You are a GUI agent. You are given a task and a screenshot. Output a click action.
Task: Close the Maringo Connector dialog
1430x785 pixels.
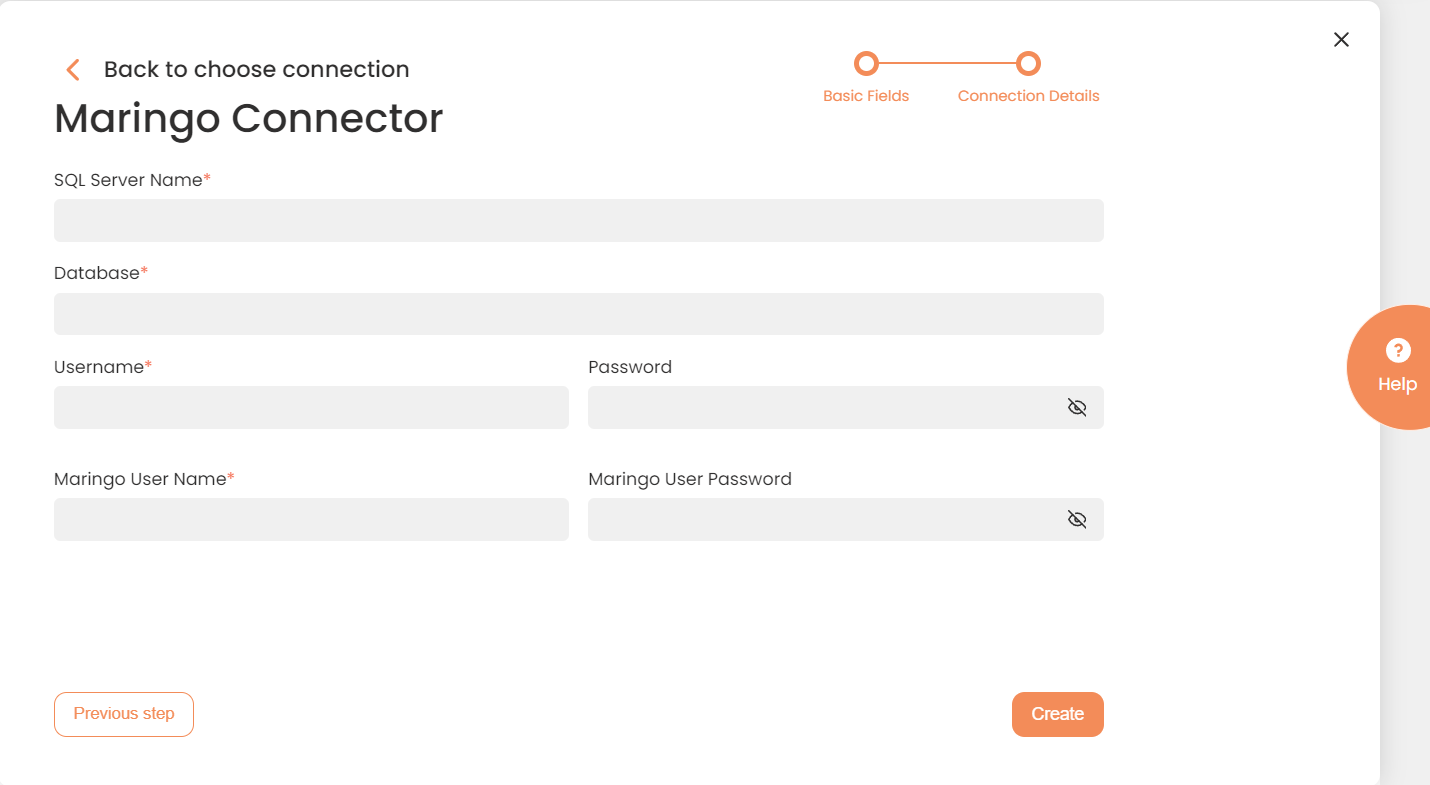1341,39
